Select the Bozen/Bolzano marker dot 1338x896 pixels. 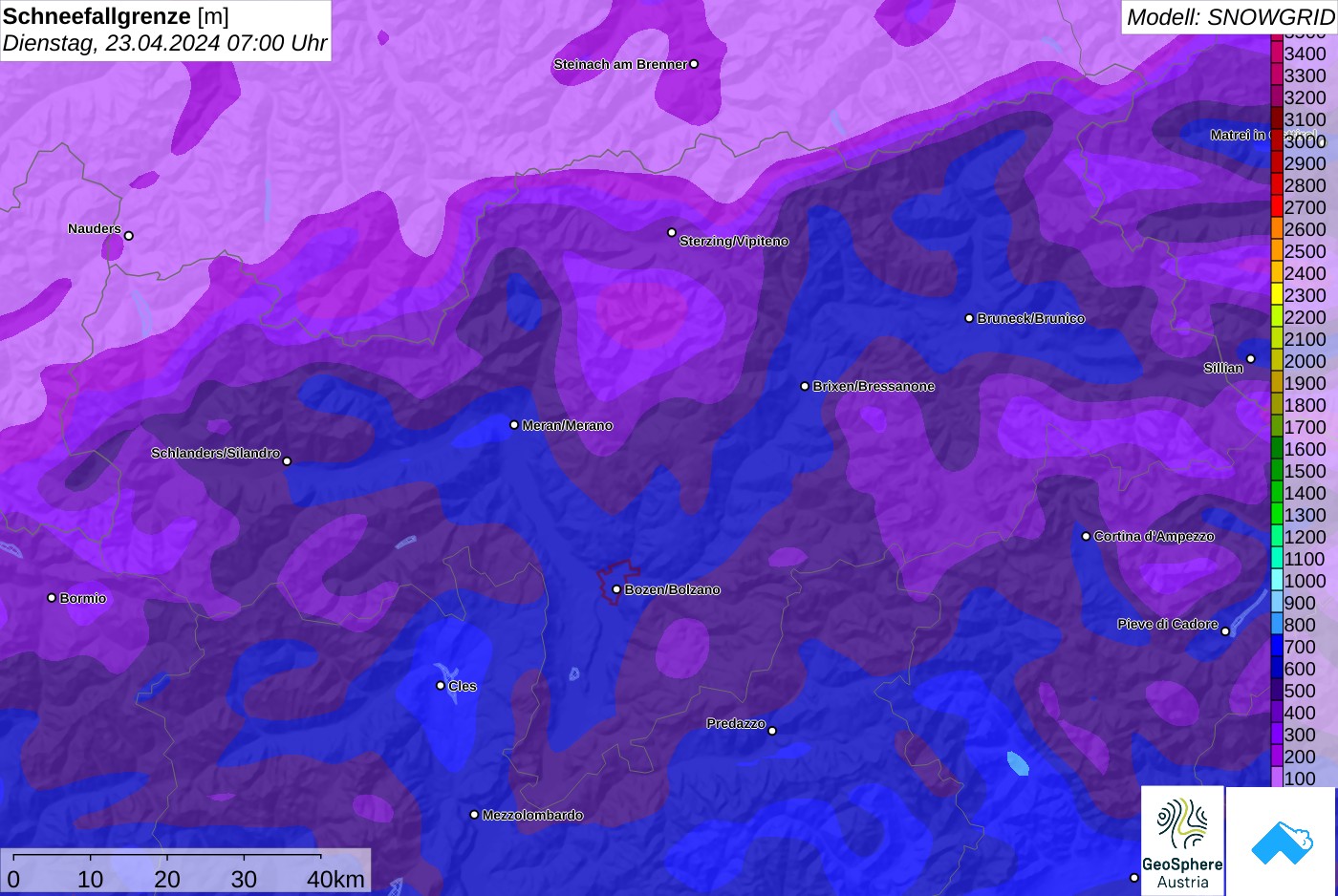(616, 589)
